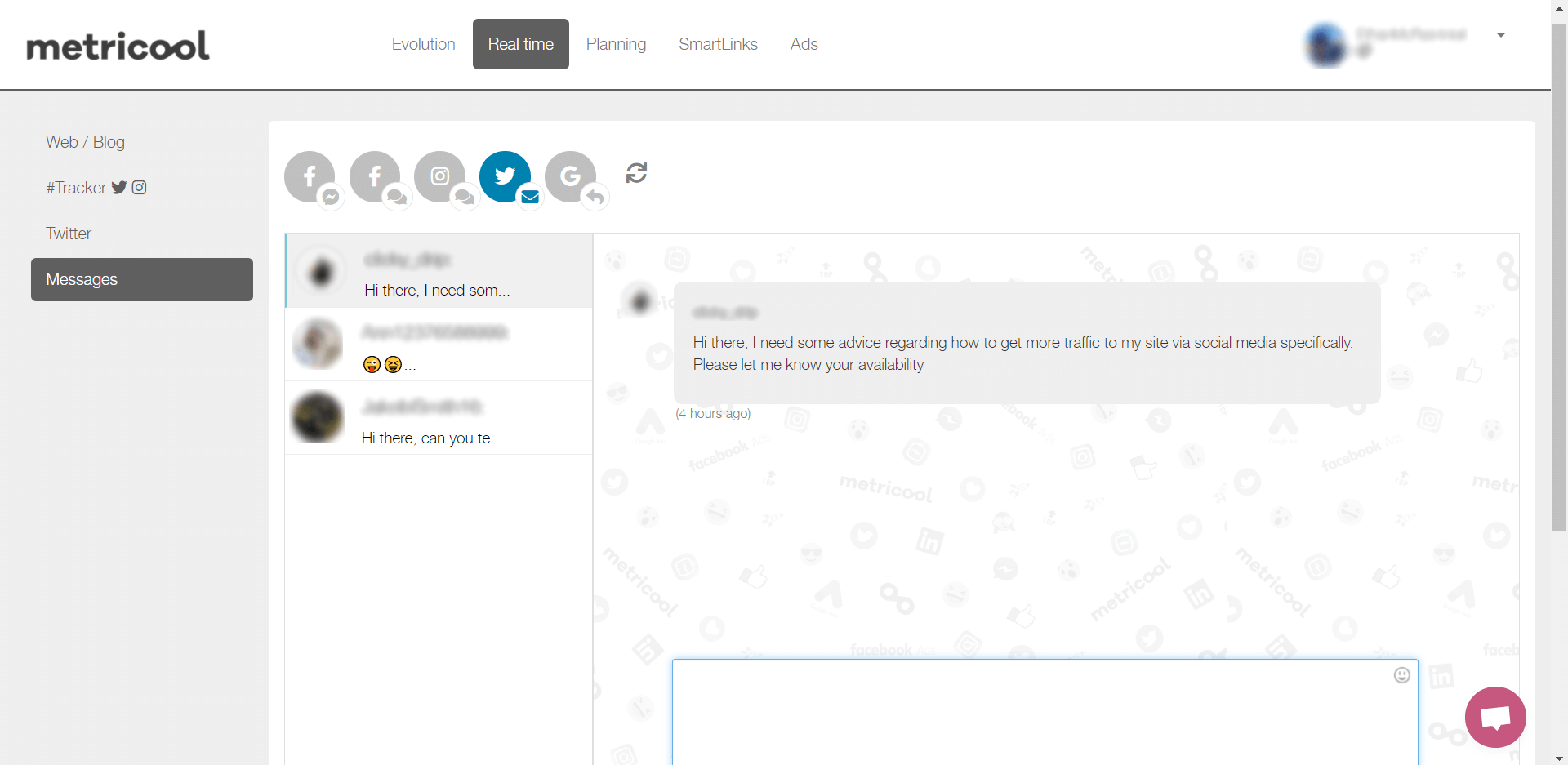Open the pink support chat bubble
This screenshot has height=765, width=1568.
[x=1495, y=717]
